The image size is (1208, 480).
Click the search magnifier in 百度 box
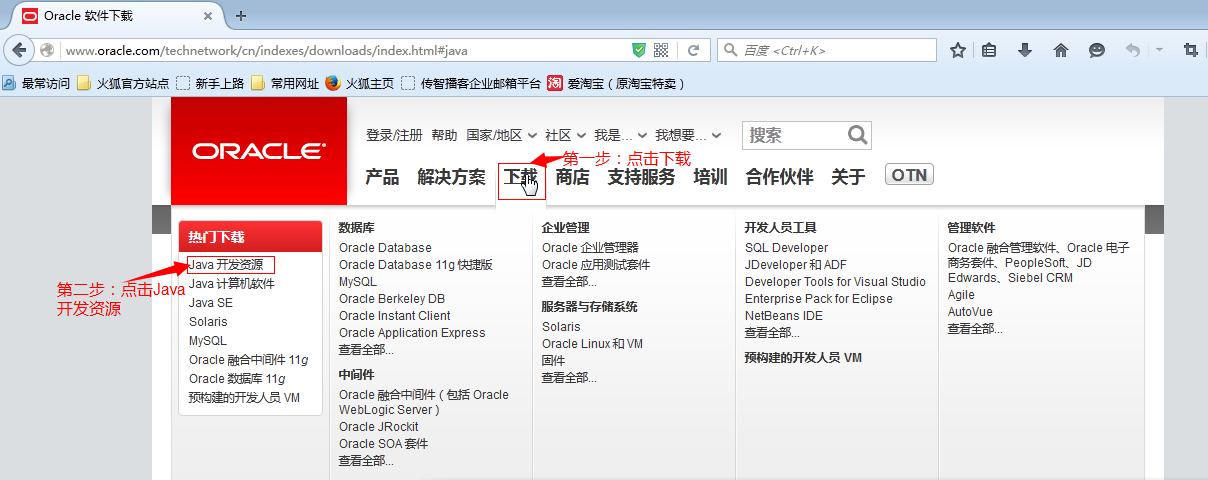click(x=729, y=50)
